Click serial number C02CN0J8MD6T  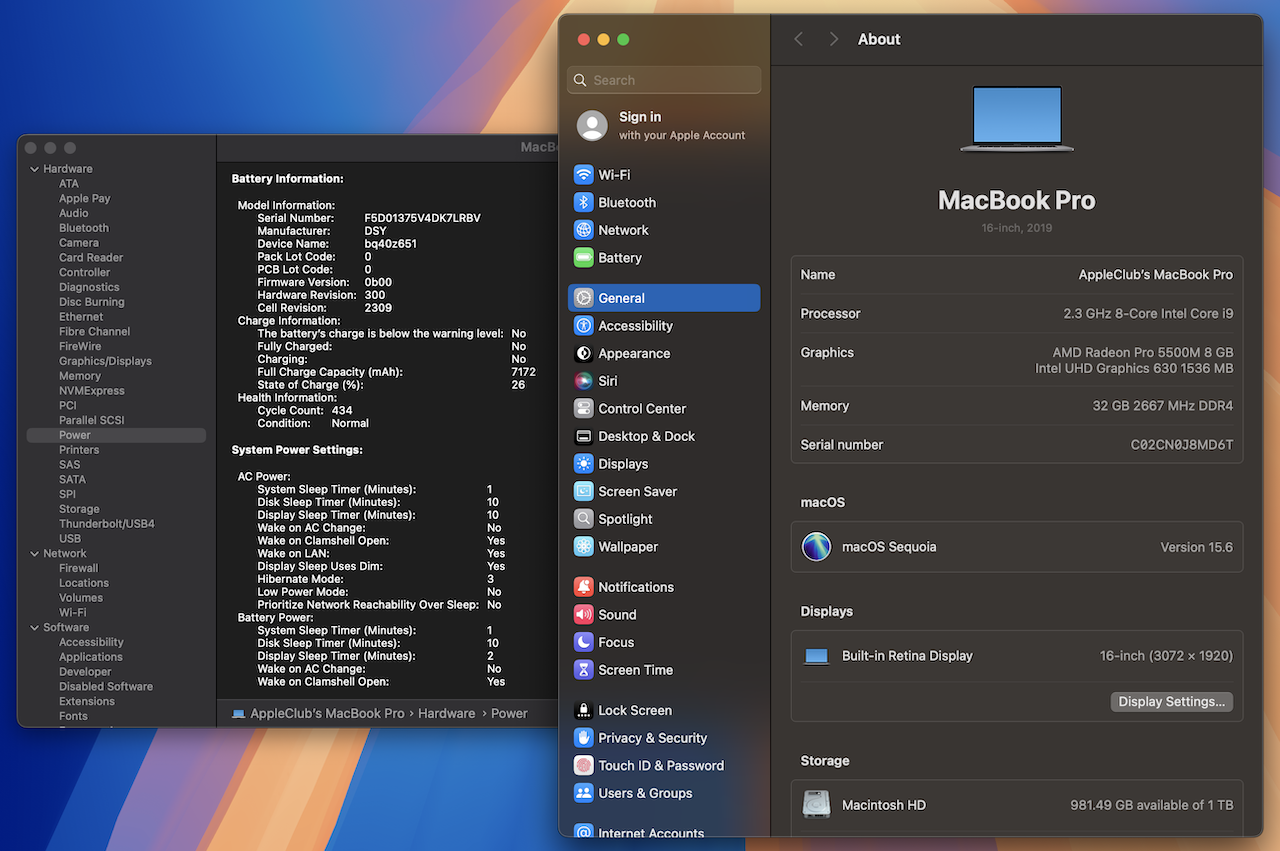tap(1182, 445)
